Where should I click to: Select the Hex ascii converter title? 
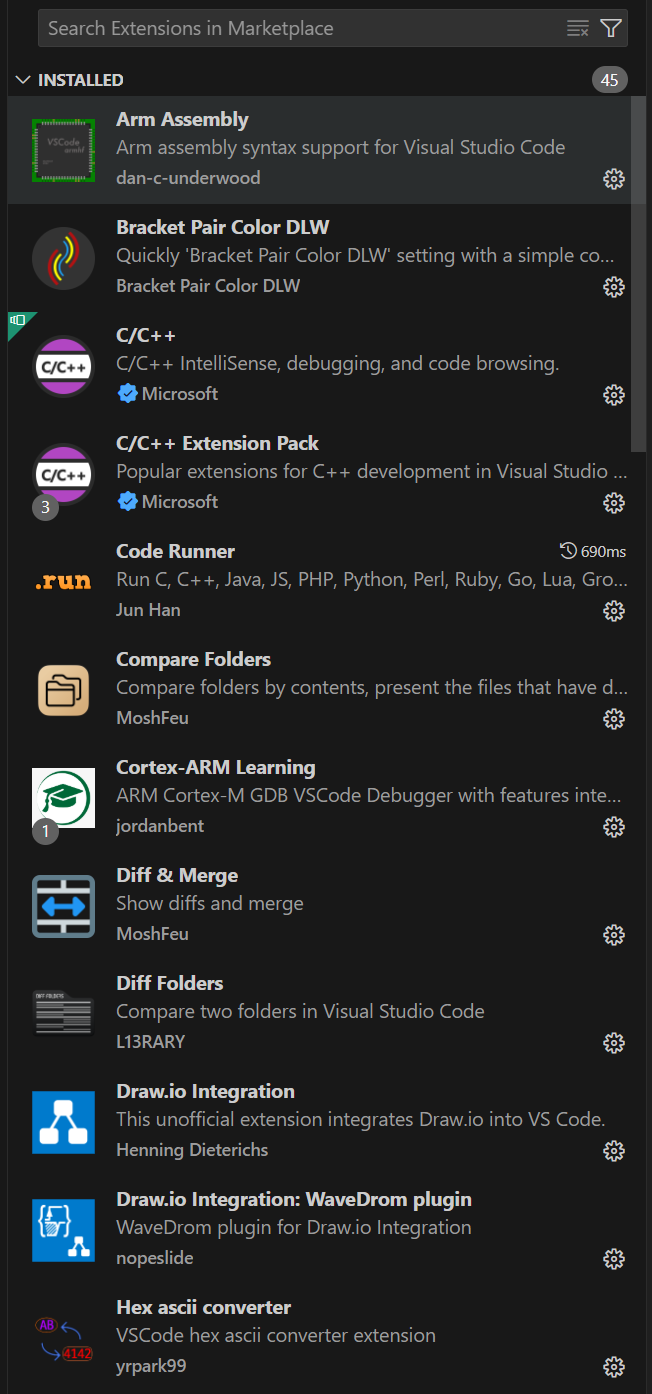(203, 1307)
